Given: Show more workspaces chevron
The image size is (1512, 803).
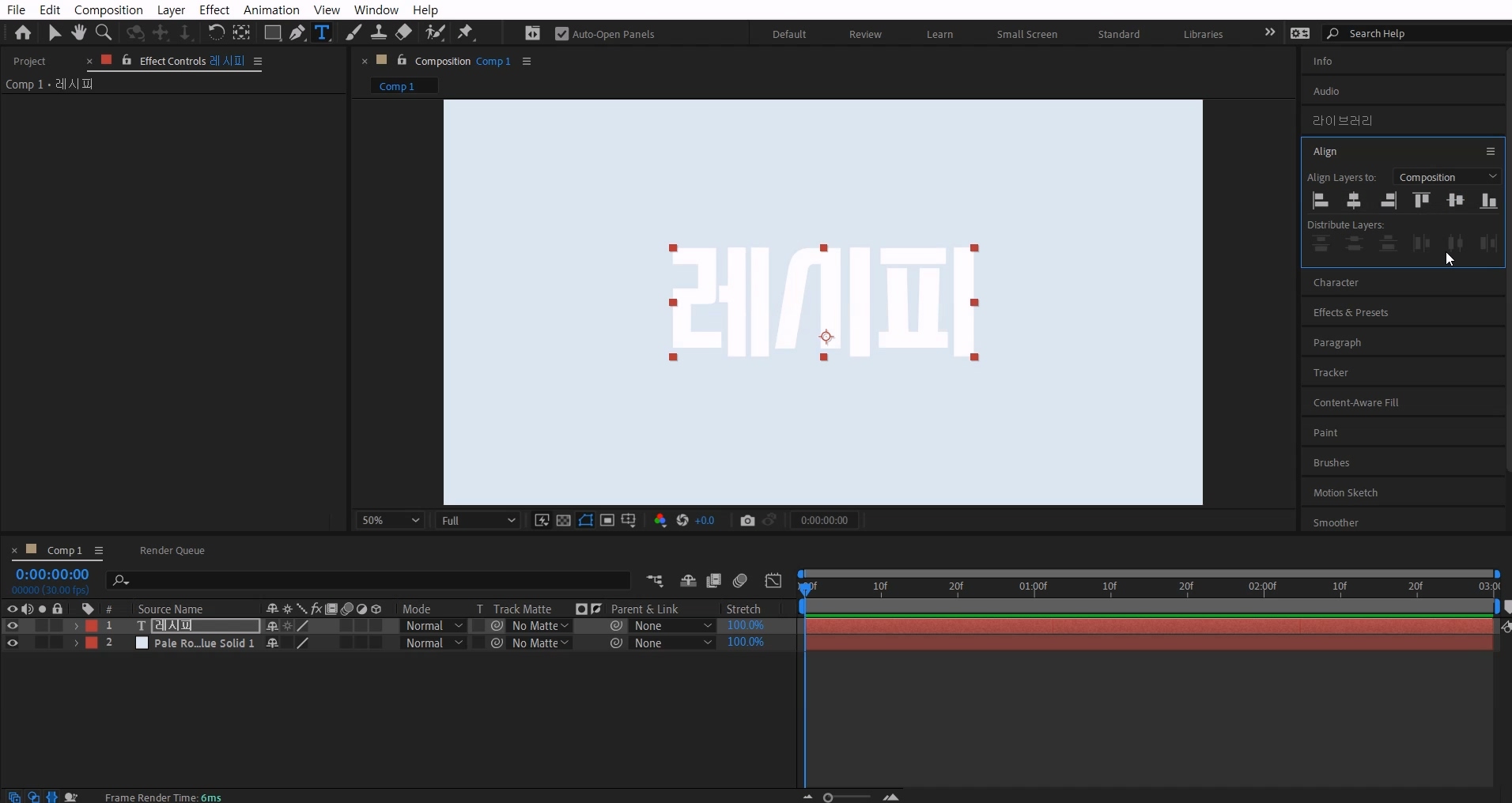Looking at the screenshot, I should tap(1270, 32).
